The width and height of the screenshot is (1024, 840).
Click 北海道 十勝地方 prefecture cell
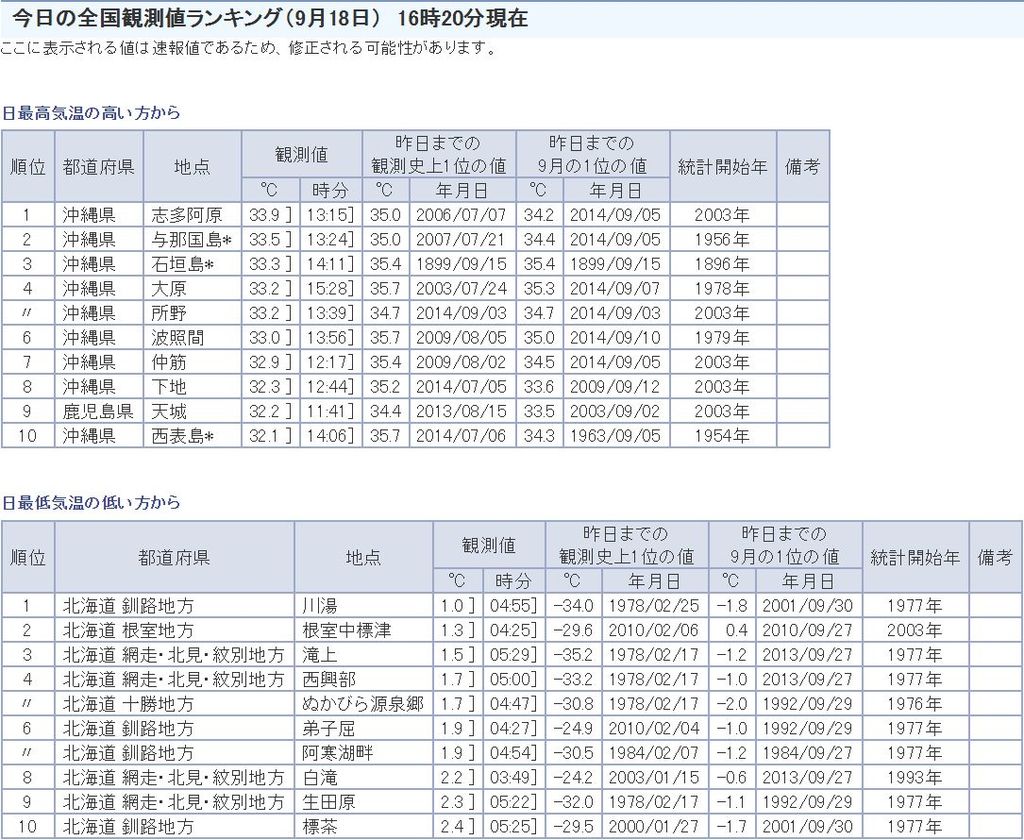pos(129,704)
